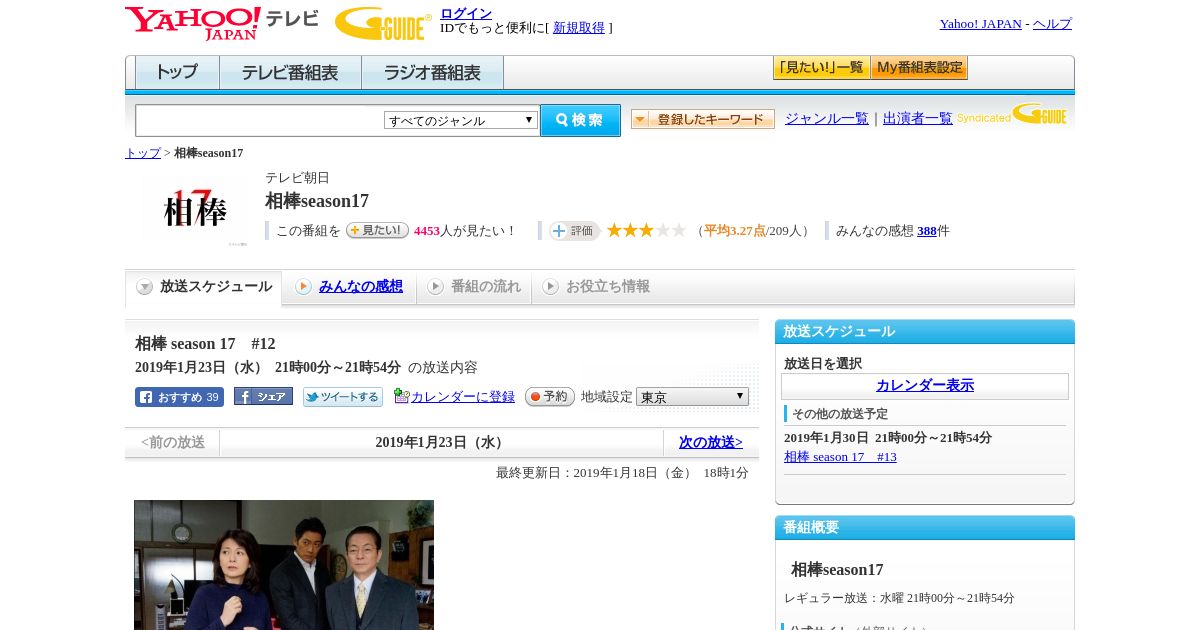Click the G-GUIDE logo in the header
Image resolution: width=1200 pixels, height=630 pixels.
(383, 23)
